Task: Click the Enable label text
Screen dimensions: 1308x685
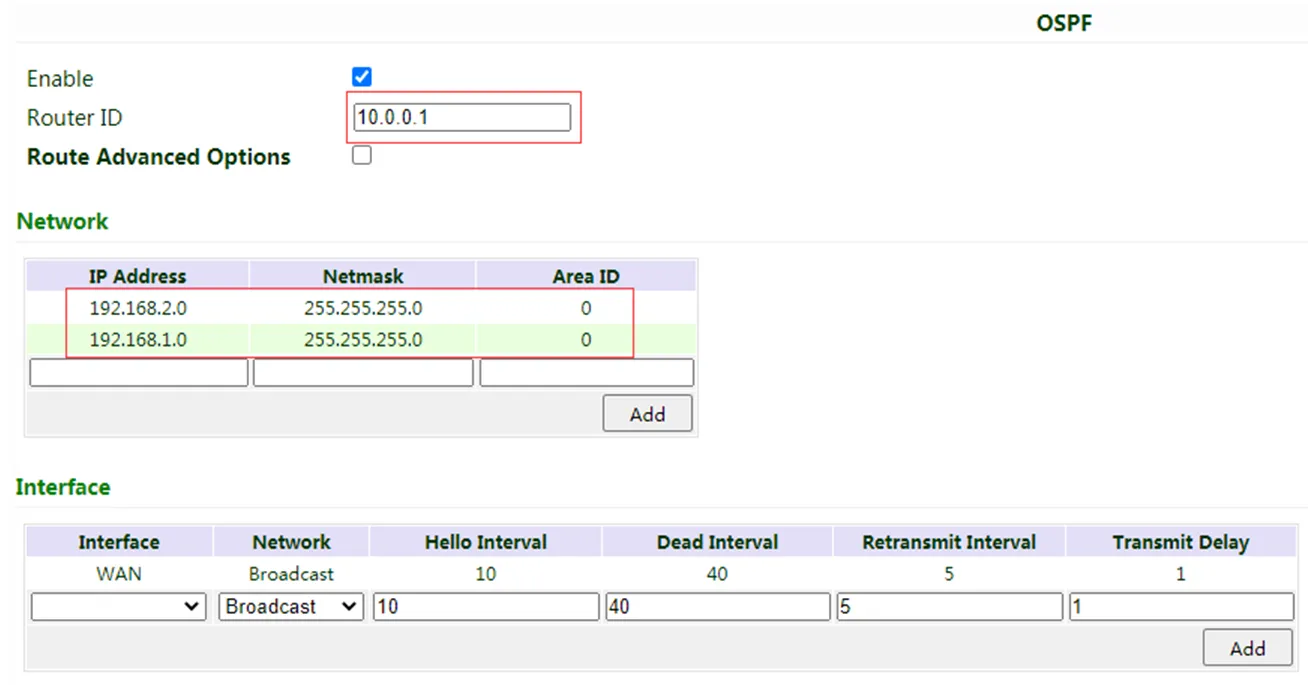Action: tap(60, 78)
